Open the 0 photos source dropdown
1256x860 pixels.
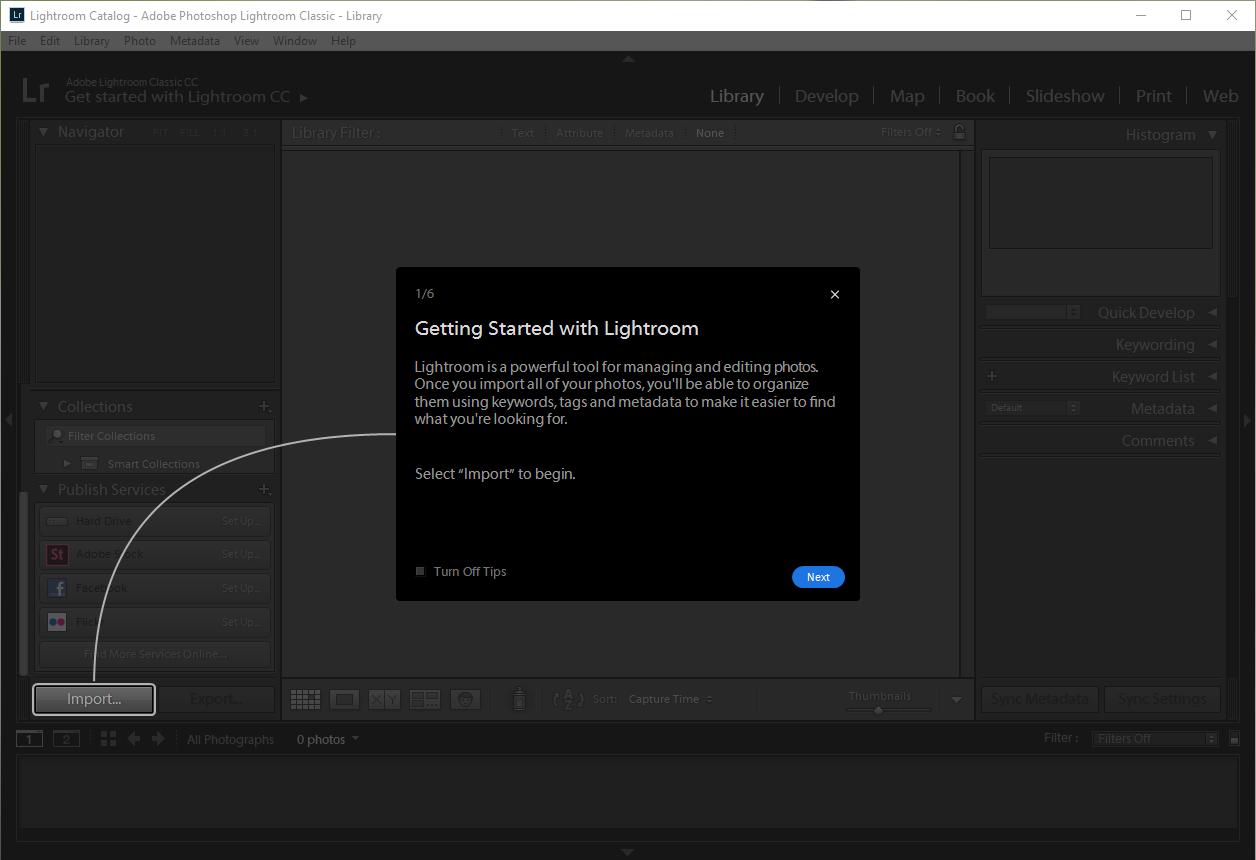coord(327,740)
